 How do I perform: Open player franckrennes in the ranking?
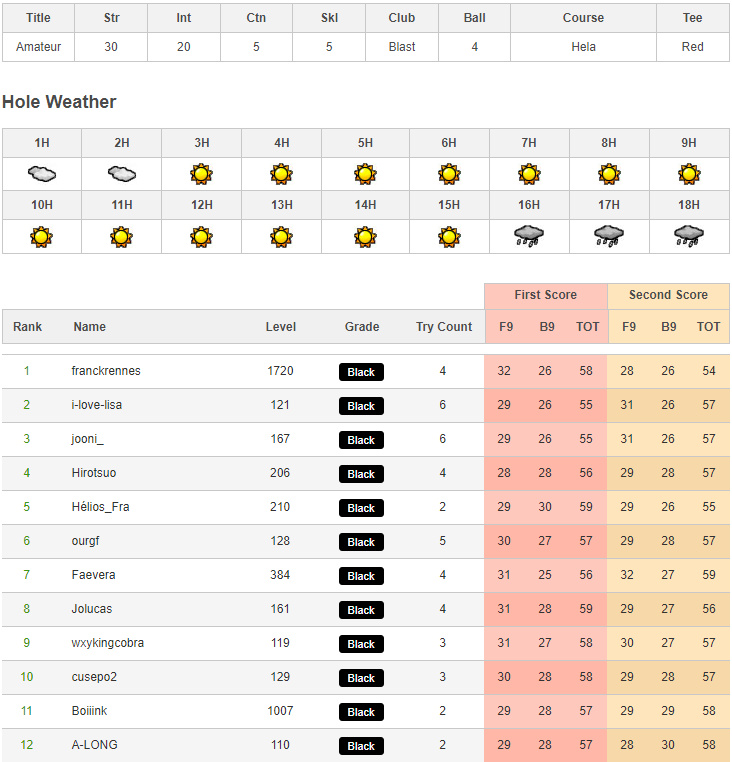click(106, 371)
